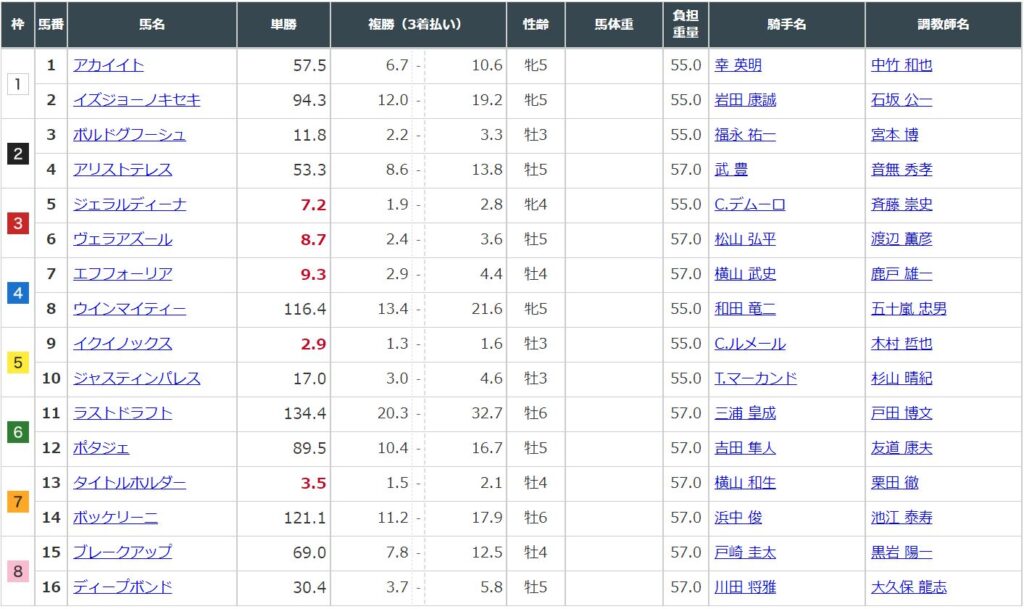Click the green frame 6 badge
The image size is (1024, 609).
click(x=18, y=432)
